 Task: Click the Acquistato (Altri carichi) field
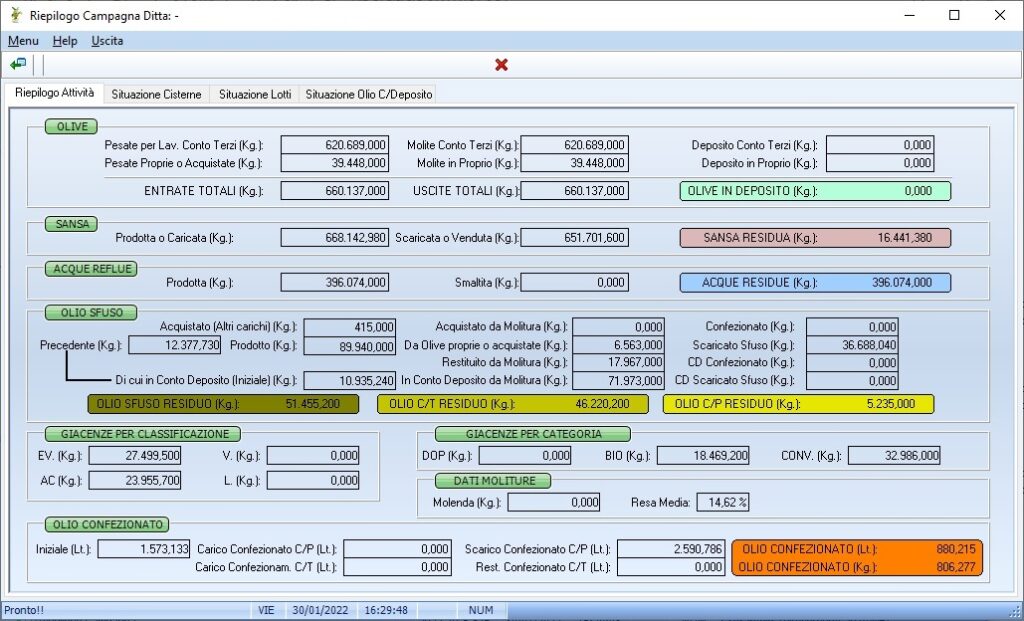pyautogui.click(x=349, y=327)
